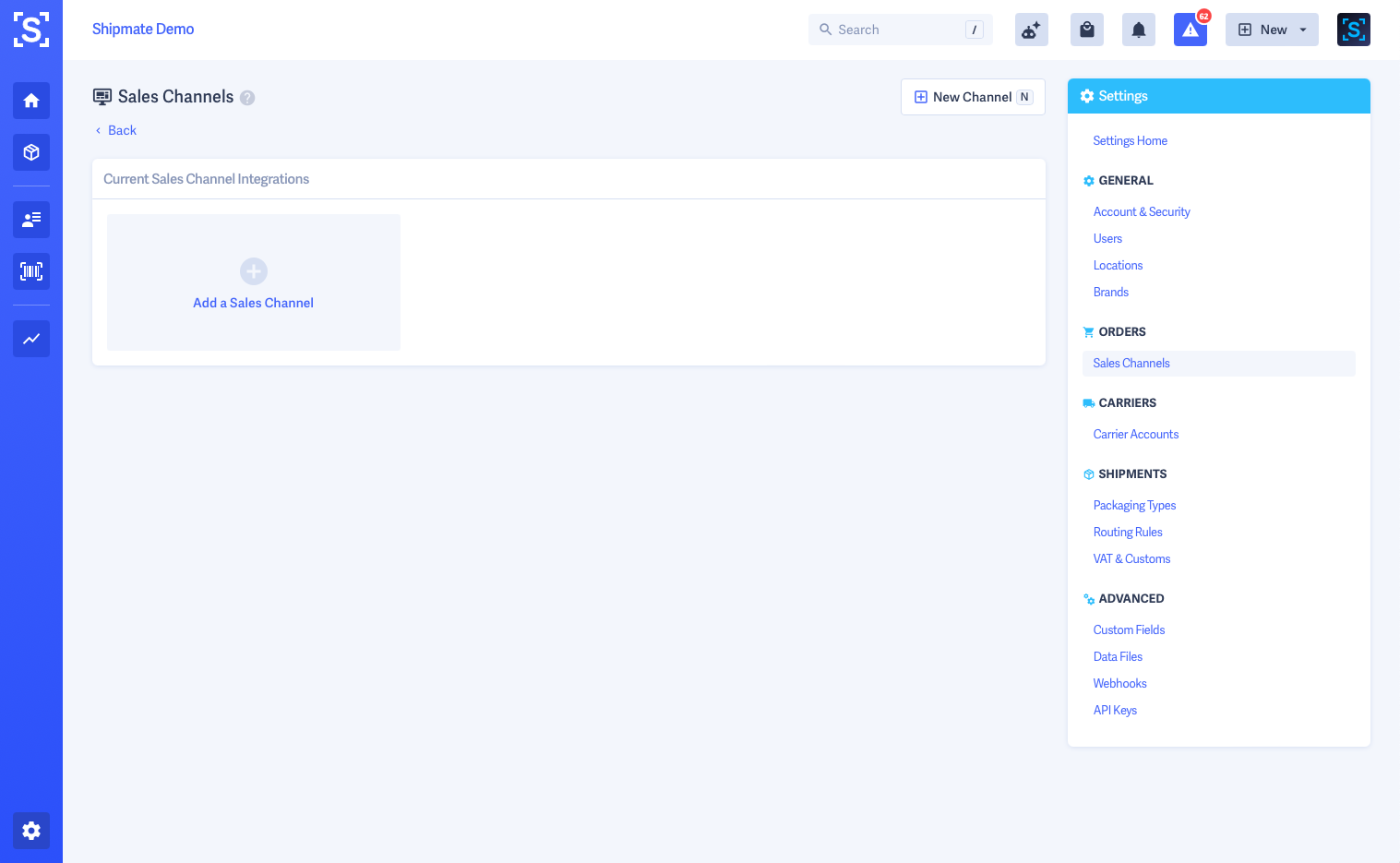Click the barcode scanning icon in sidebar
Image resolution: width=1400 pixels, height=863 pixels.
(x=30, y=271)
